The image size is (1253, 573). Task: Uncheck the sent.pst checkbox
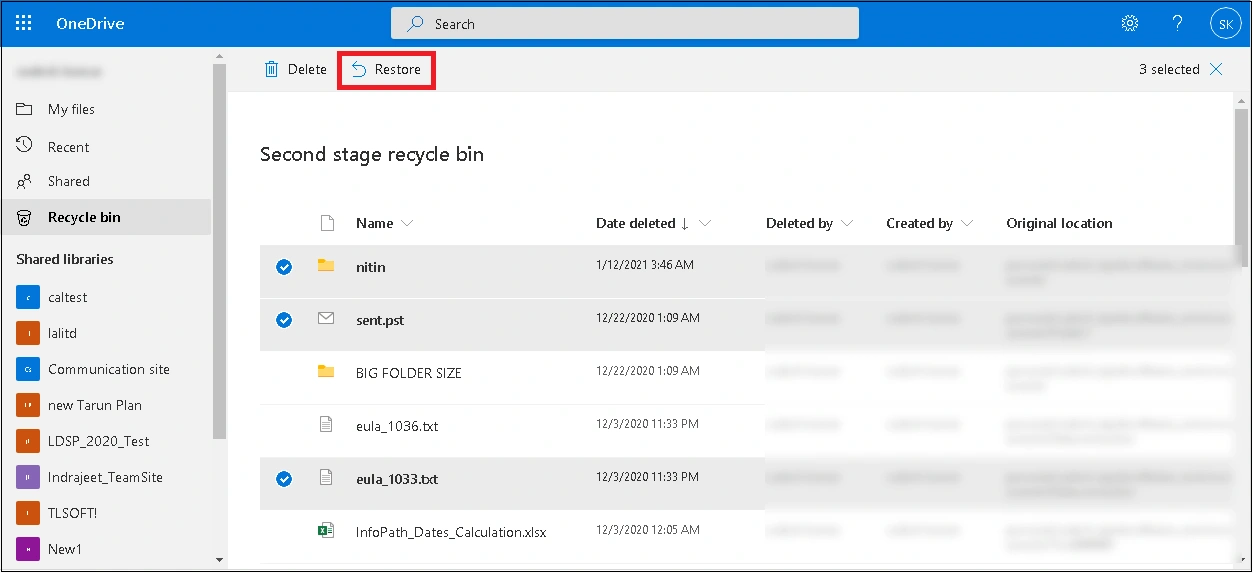284,320
